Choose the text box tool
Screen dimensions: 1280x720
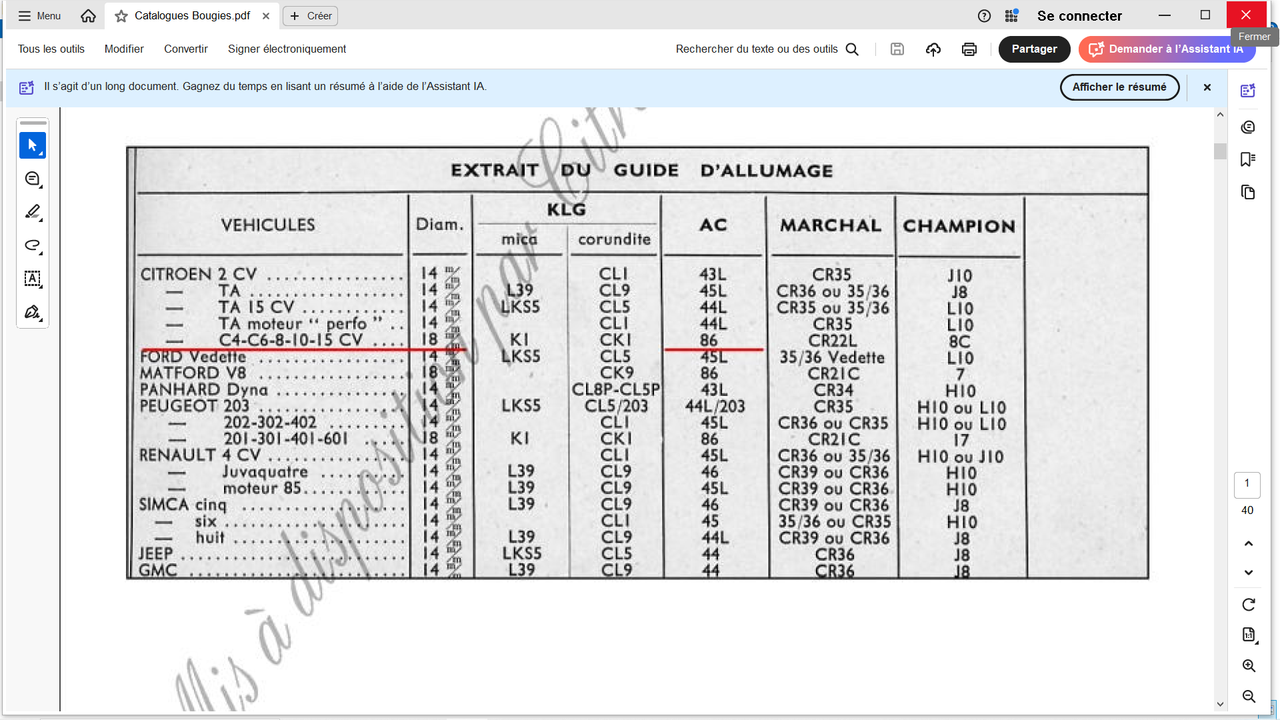point(32,279)
